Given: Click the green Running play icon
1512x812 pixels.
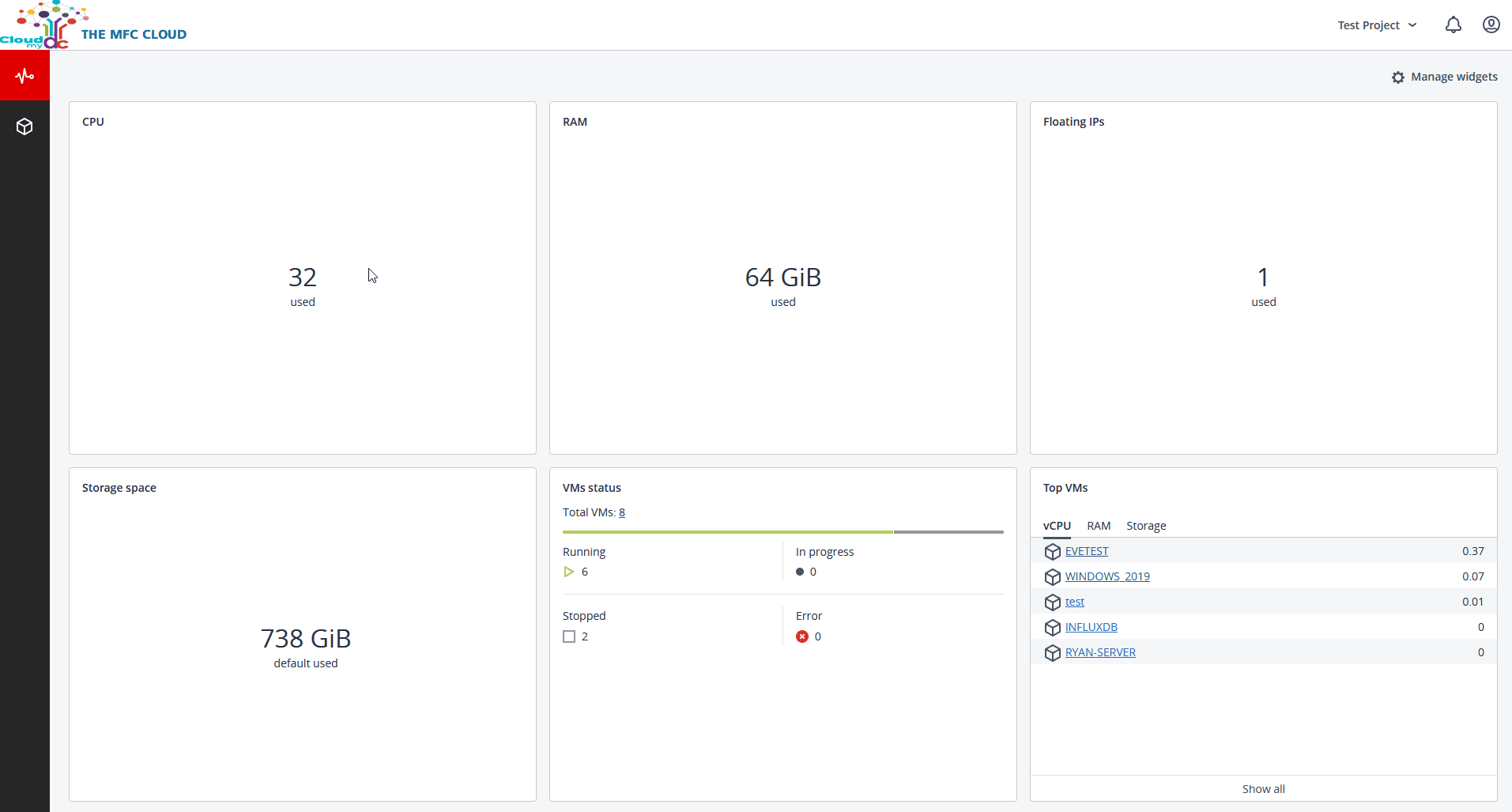Looking at the screenshot, I should pos(569,572).
